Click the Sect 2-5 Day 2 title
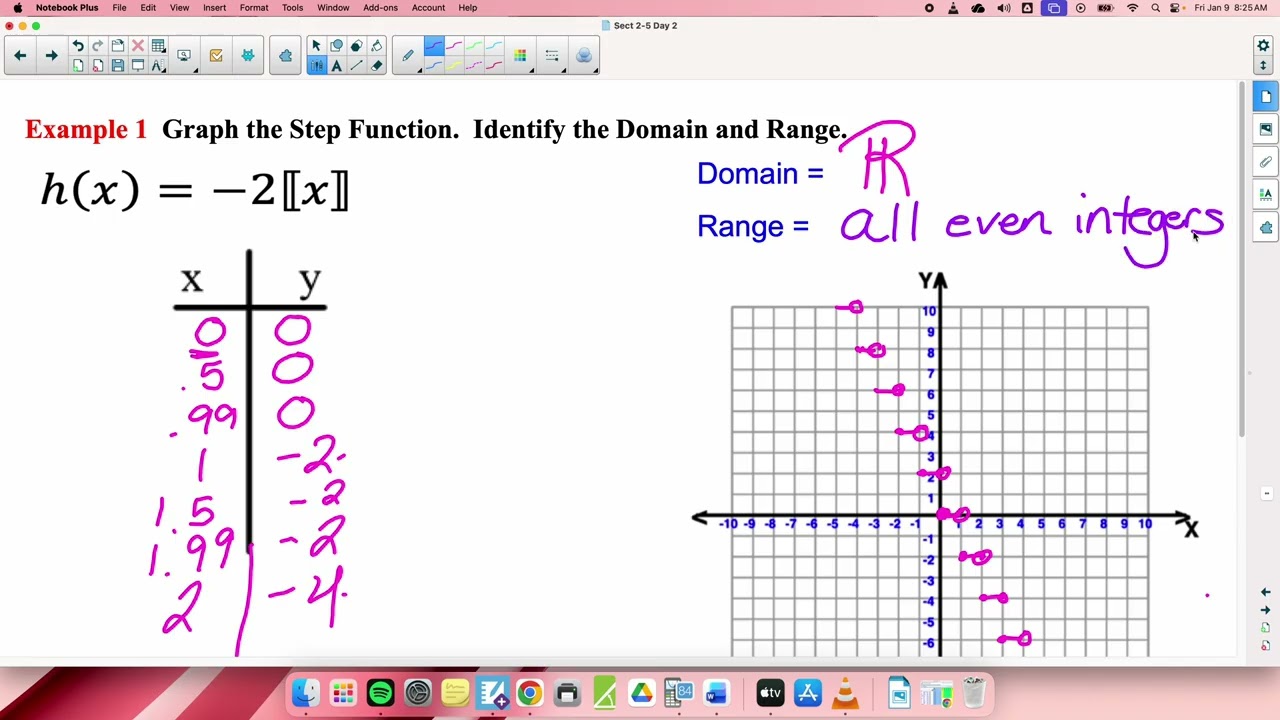Image resolution: width=1280 pixels, height=720 pixels. click(x=645, y=25)
